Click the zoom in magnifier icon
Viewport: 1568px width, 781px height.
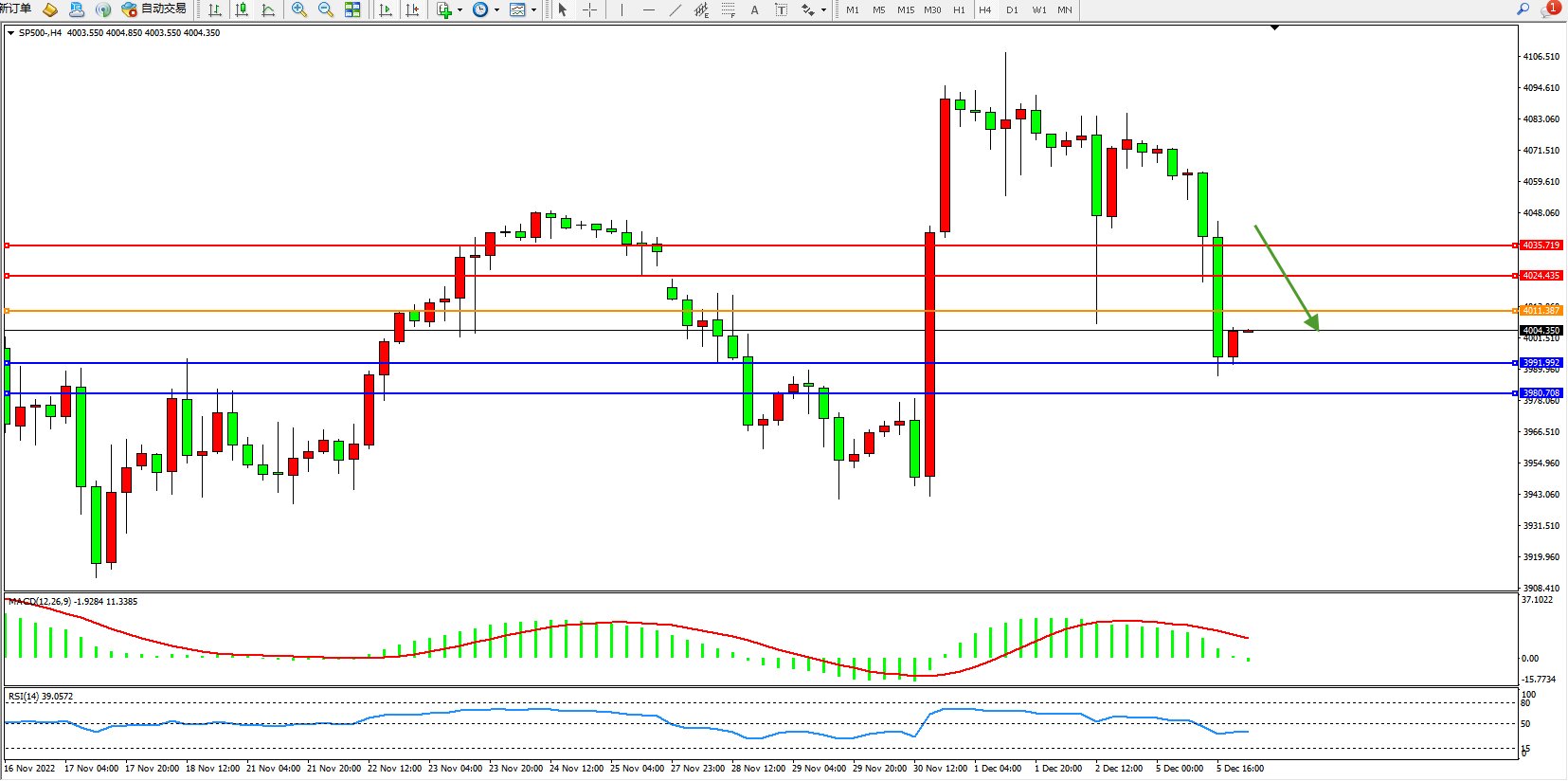click(299, 9)
